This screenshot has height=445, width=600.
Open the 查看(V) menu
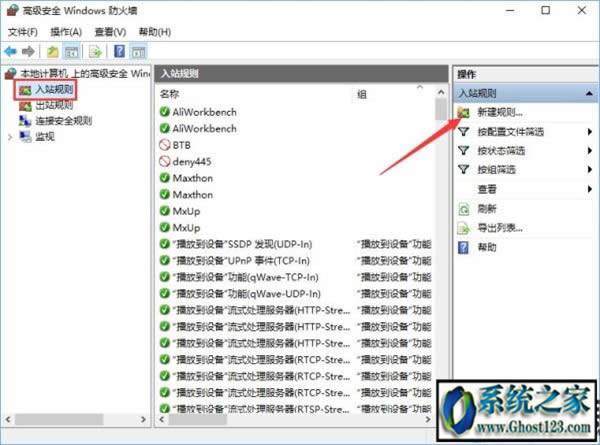point(110,32)
